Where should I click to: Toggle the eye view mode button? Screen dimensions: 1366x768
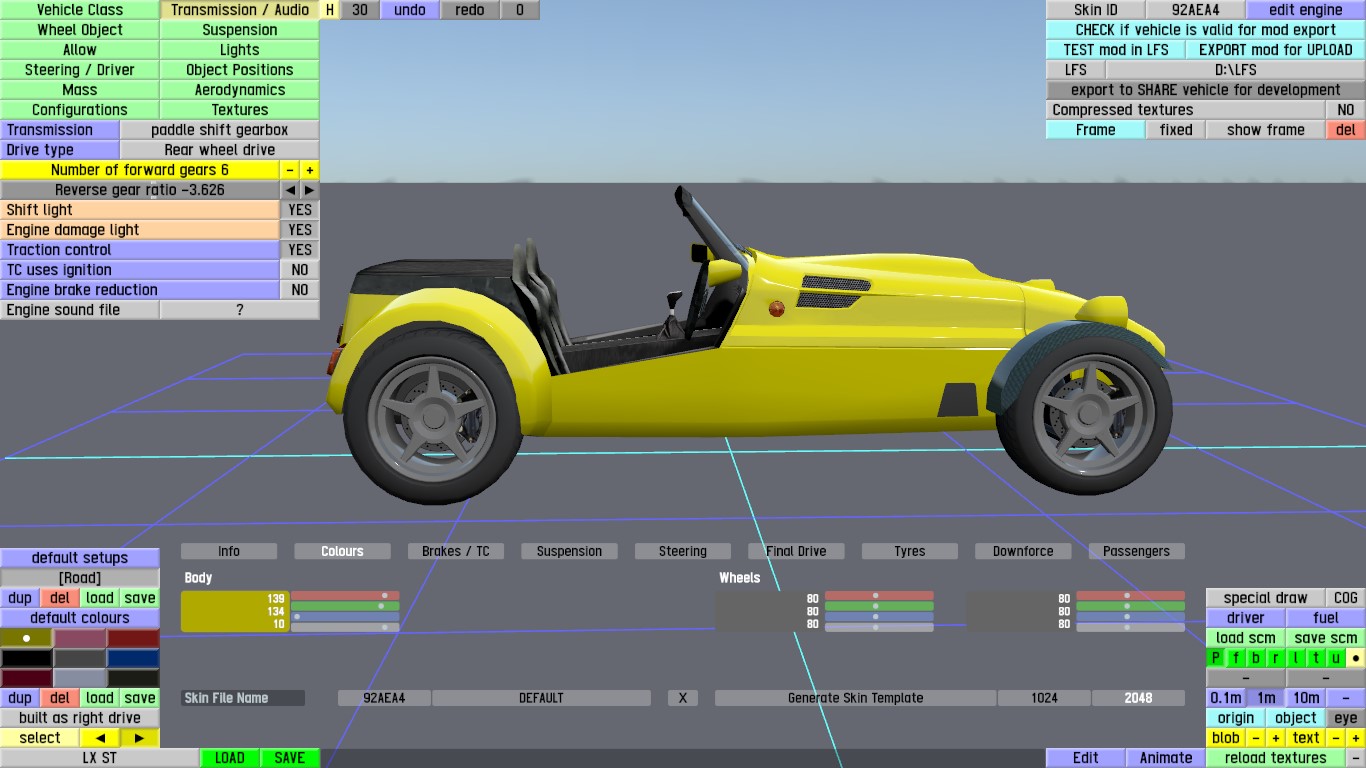(x=1345, y=718)
